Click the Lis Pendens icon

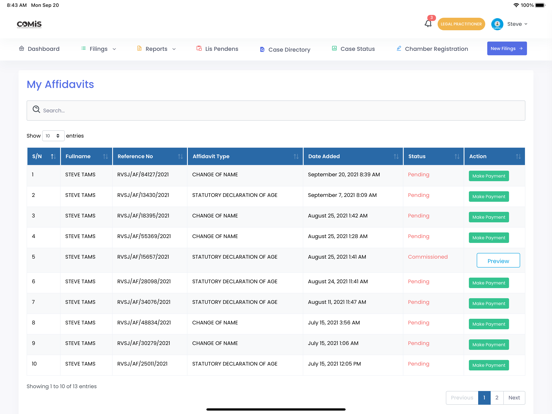pyautogui.click(x=199, y=48)
